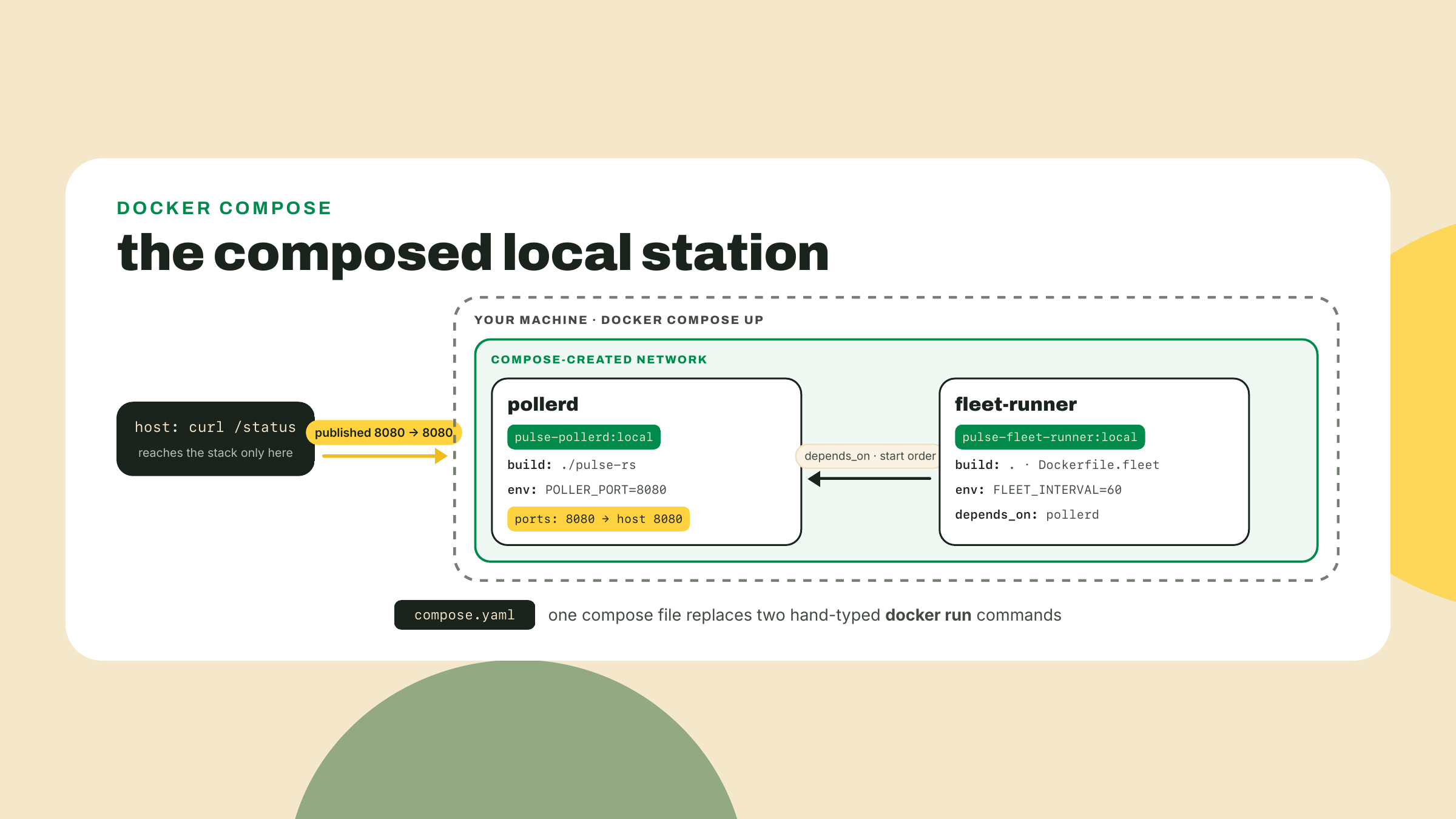Click the 'depends_on: pollerd' line
This screenshot has width=1456, height=819.
(1026, 514)
